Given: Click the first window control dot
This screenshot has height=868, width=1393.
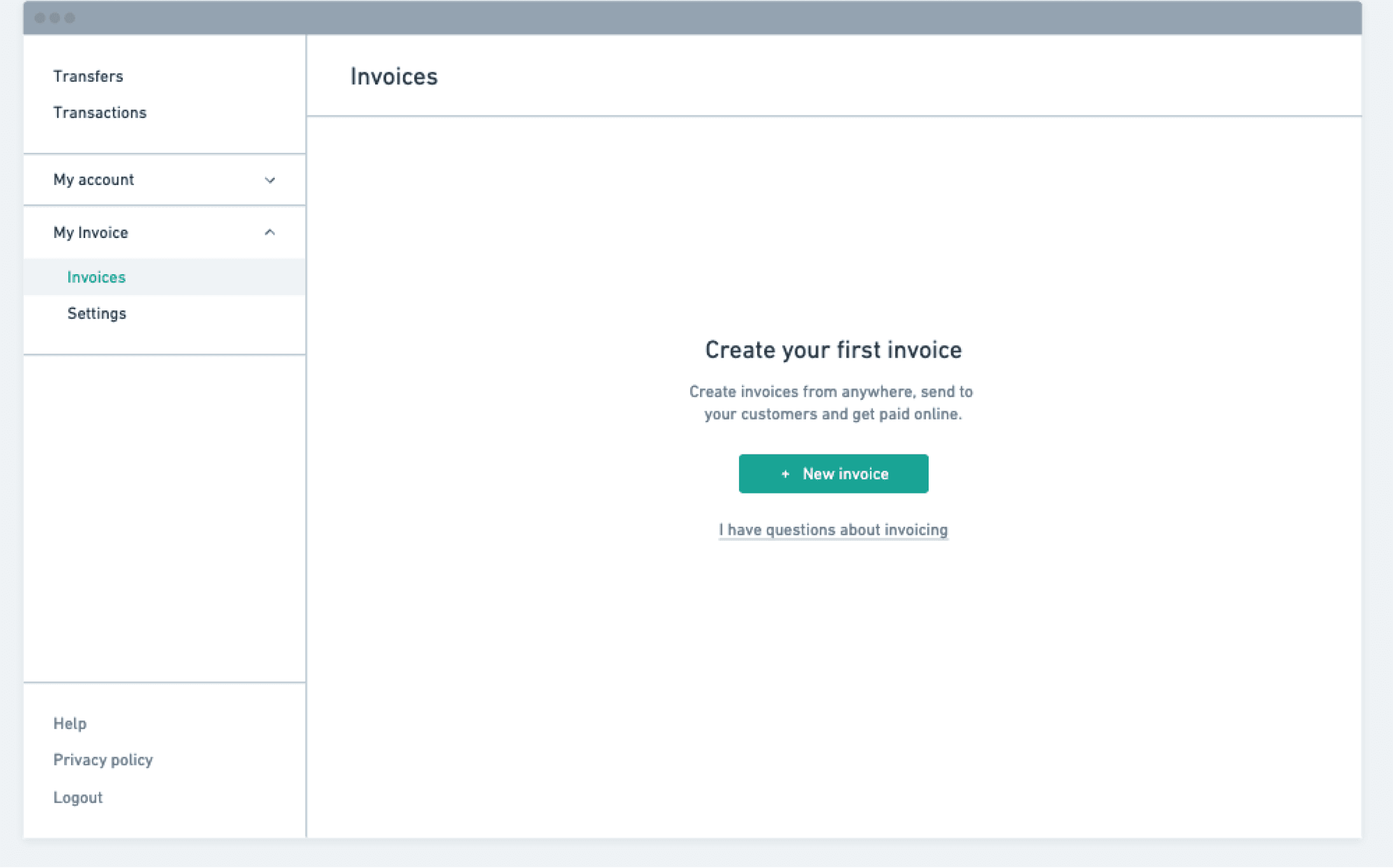Looking at the screenshot, I should [x=40, y=18].
